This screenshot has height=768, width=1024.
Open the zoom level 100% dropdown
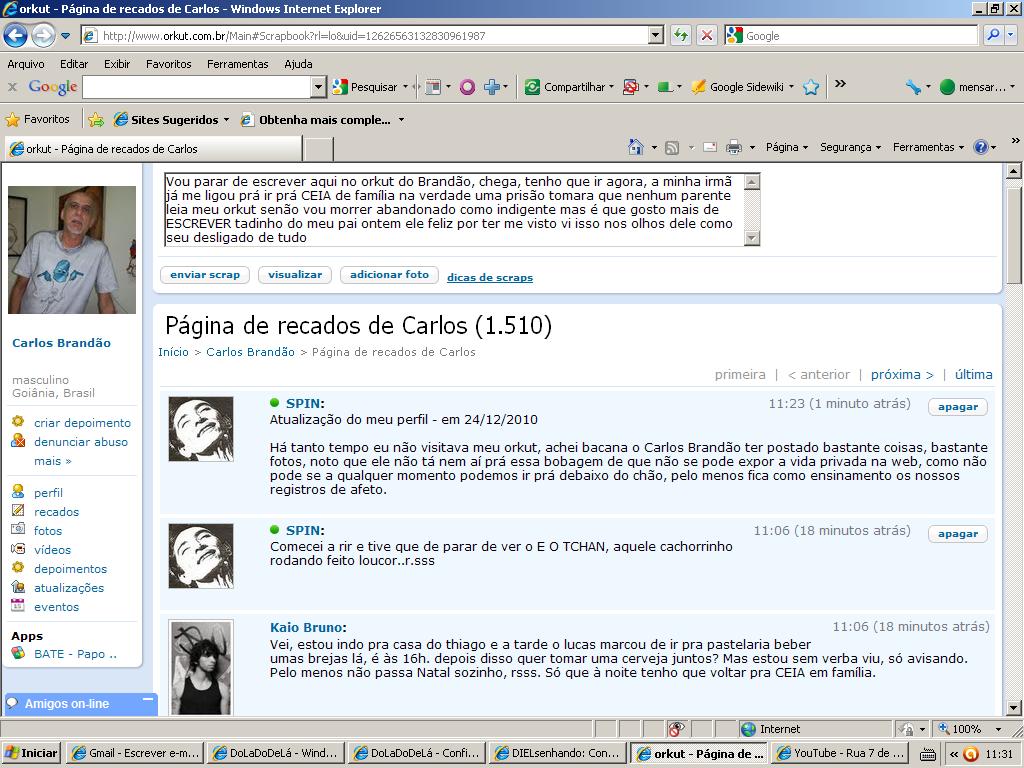coord(998,728)
